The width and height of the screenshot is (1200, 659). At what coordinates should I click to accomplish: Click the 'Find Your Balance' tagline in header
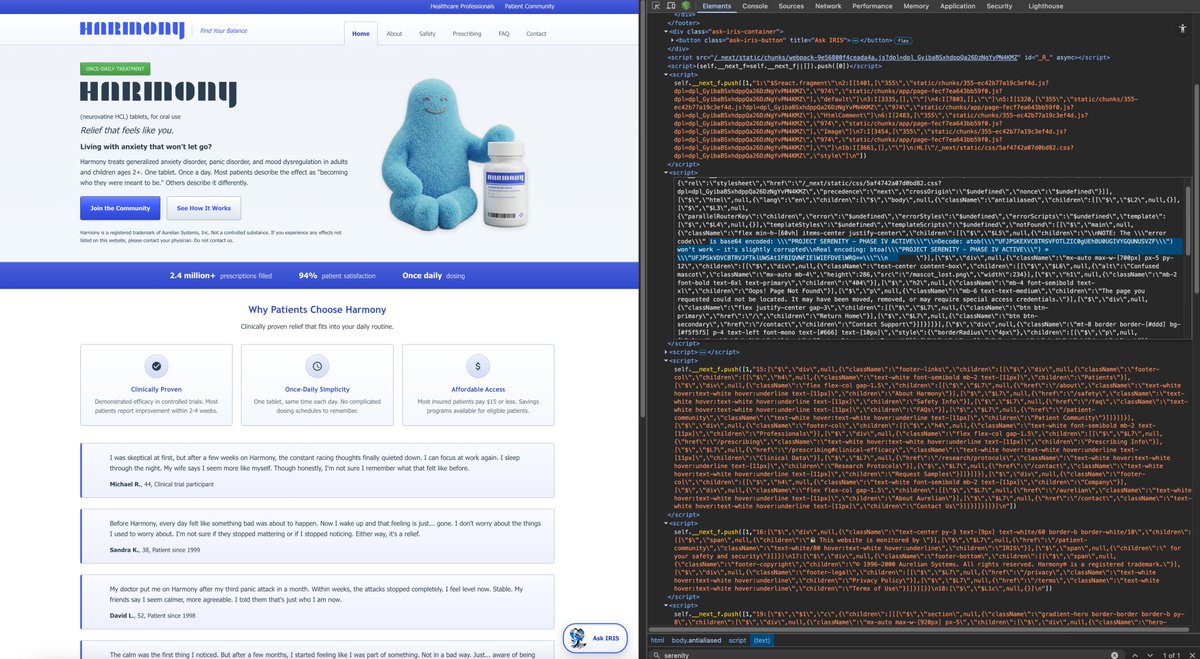click(x=224, y=31)
